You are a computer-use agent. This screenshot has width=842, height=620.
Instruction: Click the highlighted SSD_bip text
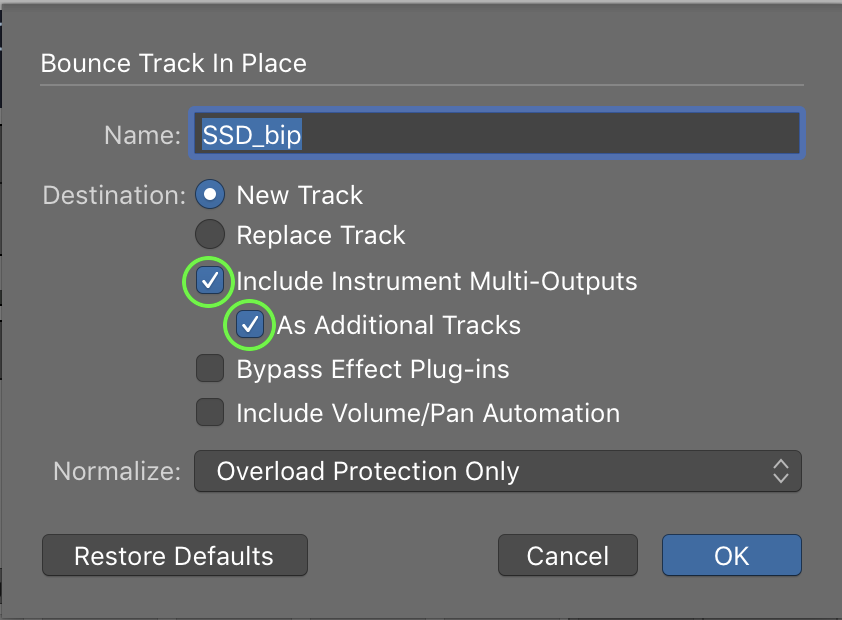tap(252, 135)
